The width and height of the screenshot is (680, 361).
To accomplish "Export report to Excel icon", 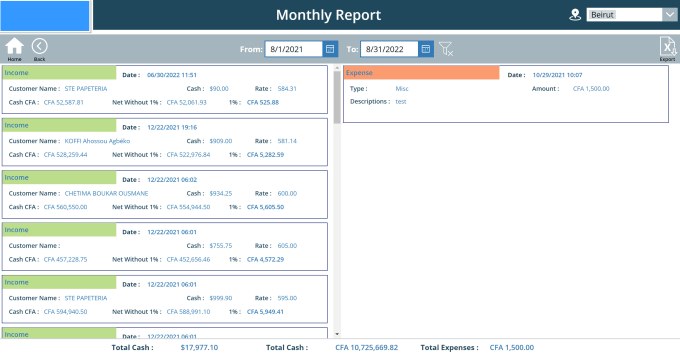I will coord(667,46).
